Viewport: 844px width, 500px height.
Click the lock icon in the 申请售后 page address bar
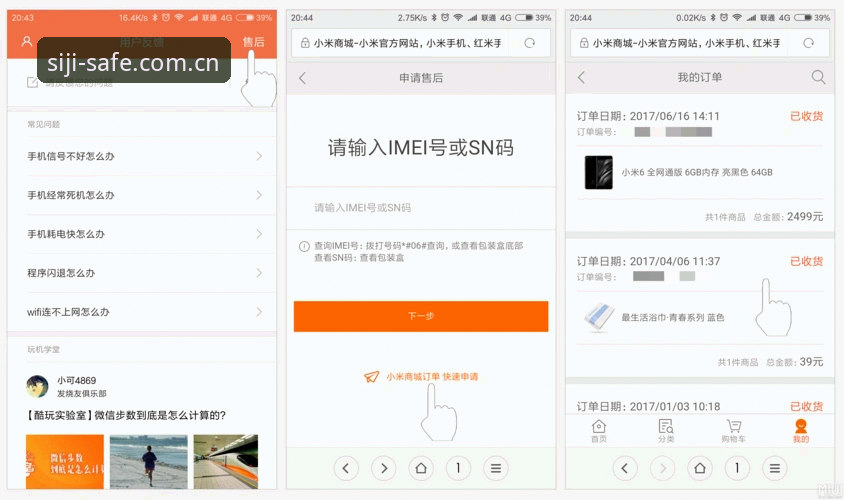click(305, 43)
